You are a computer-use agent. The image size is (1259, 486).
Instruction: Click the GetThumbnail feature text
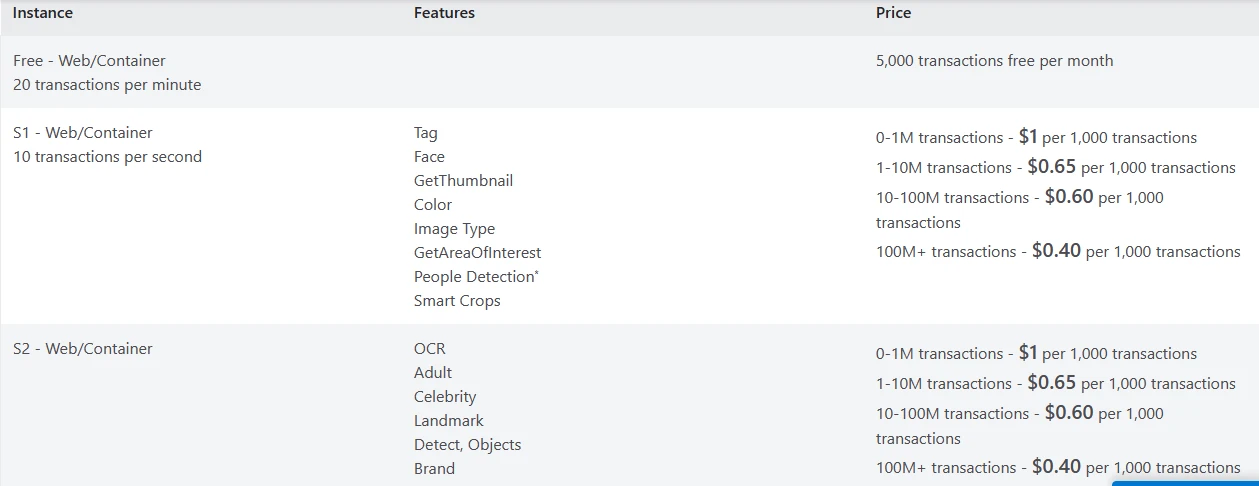pos(463,181)
